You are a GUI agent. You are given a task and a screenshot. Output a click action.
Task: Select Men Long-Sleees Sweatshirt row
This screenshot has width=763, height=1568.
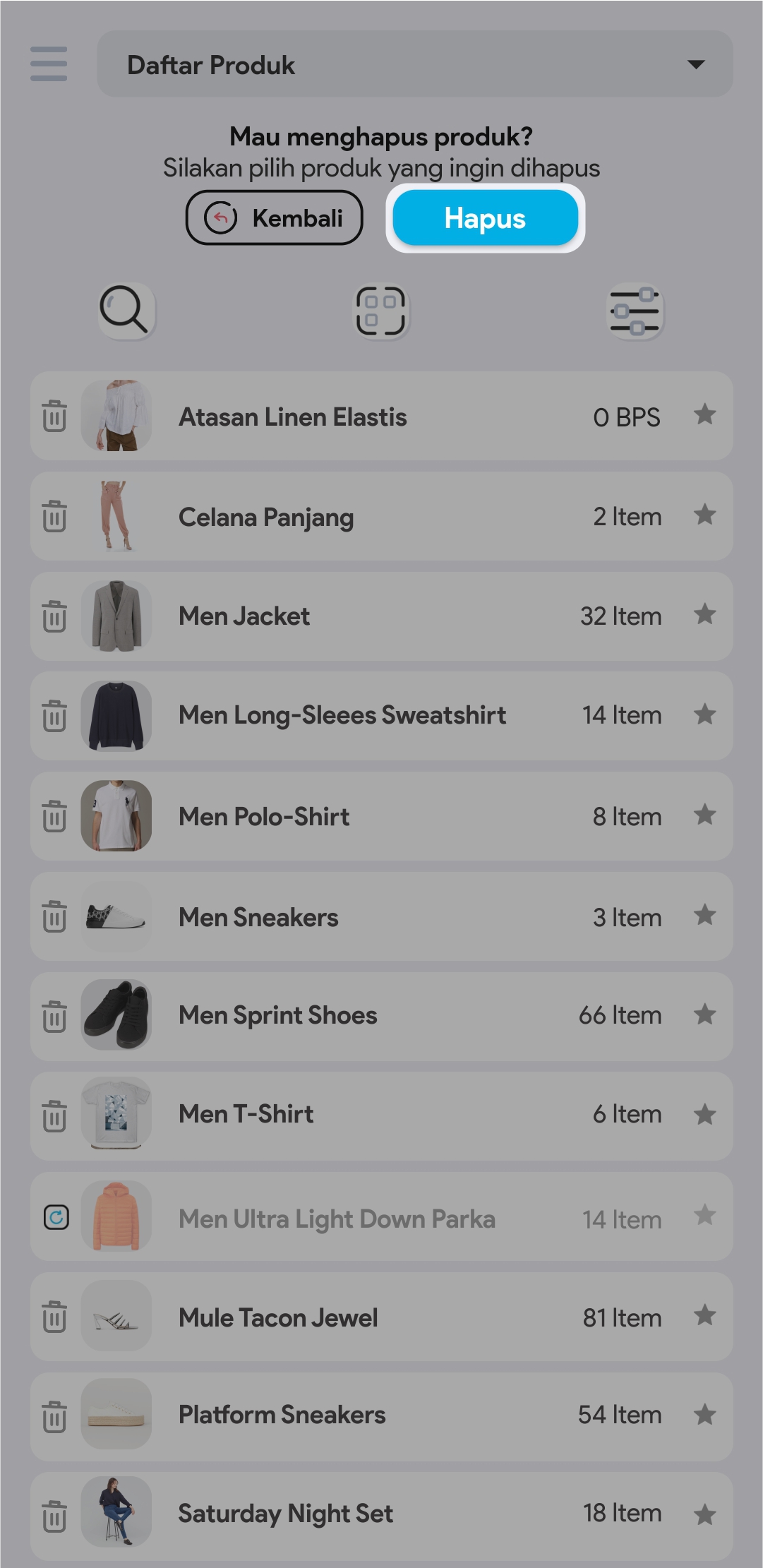pyautogui.click(x=342, y=716)
